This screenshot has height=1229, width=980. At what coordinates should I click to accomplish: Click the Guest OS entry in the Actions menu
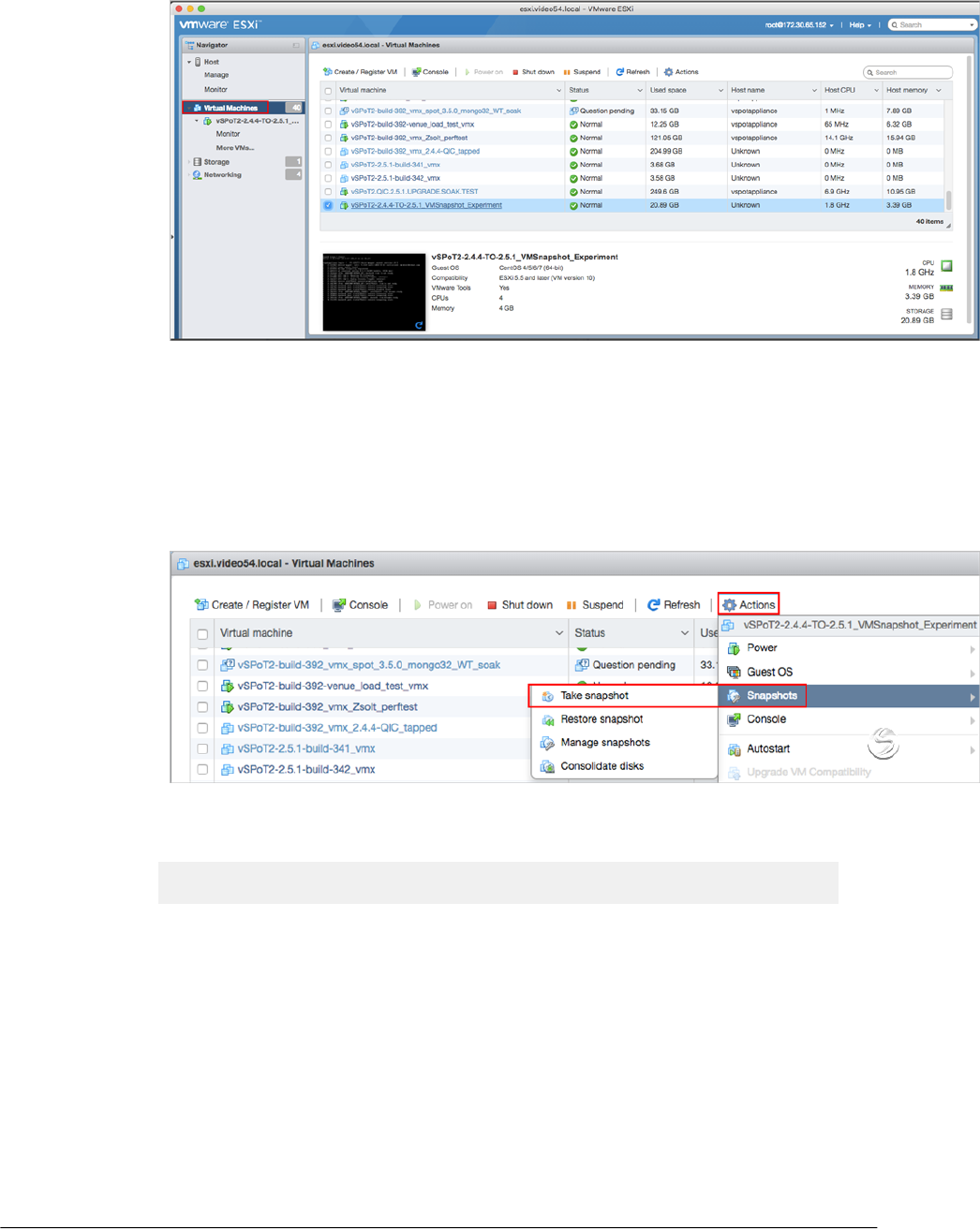[x=849, y=672]
